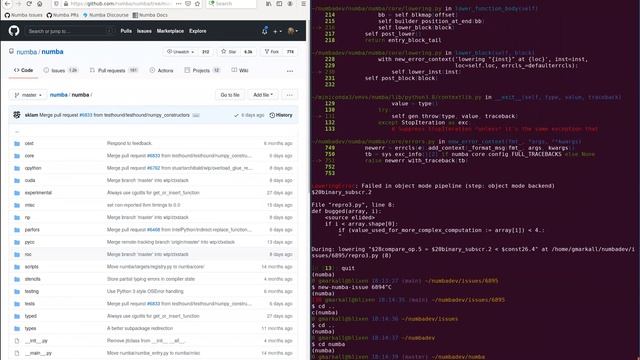640x360 pixels.
Task: Open the Numba Issues bookmark
Action: (x=24, y=15)
